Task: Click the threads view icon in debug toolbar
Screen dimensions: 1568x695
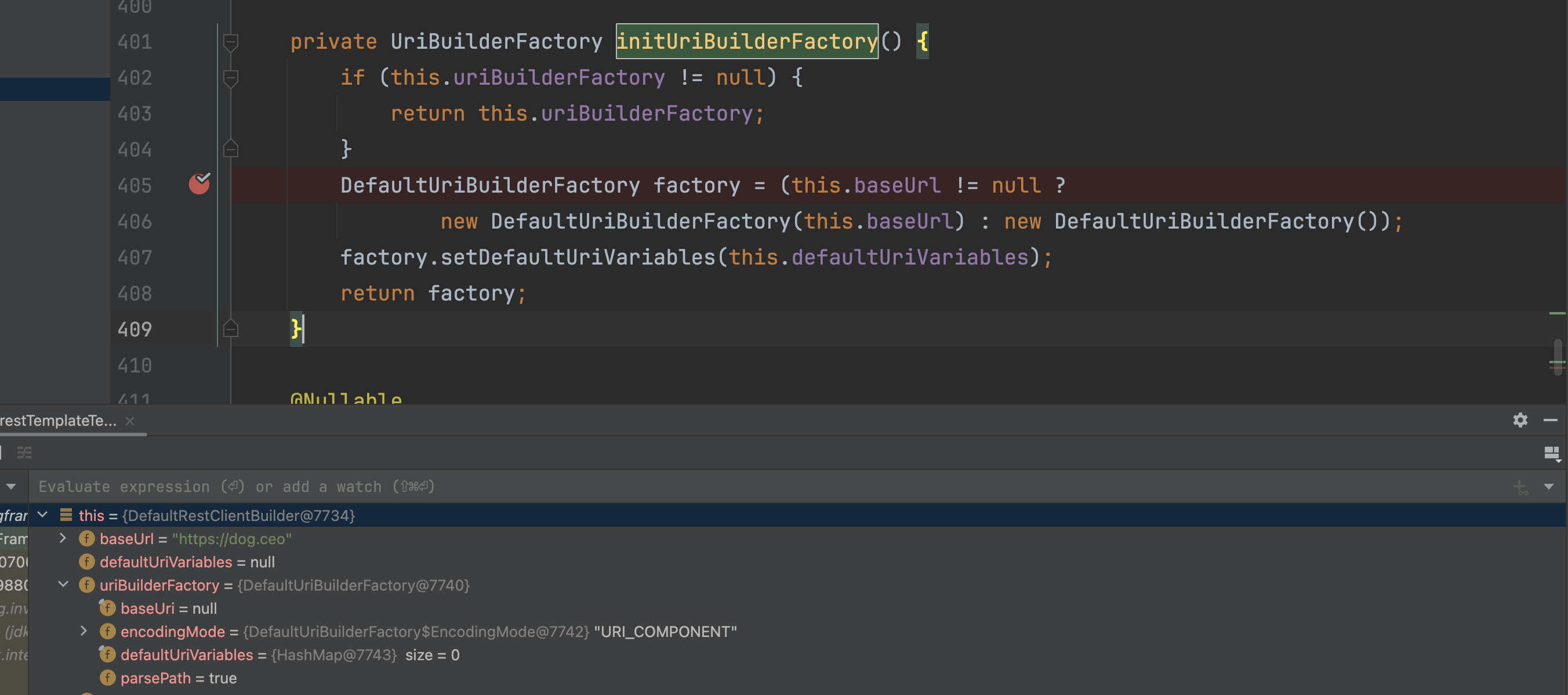Action: tap(24, 452)
